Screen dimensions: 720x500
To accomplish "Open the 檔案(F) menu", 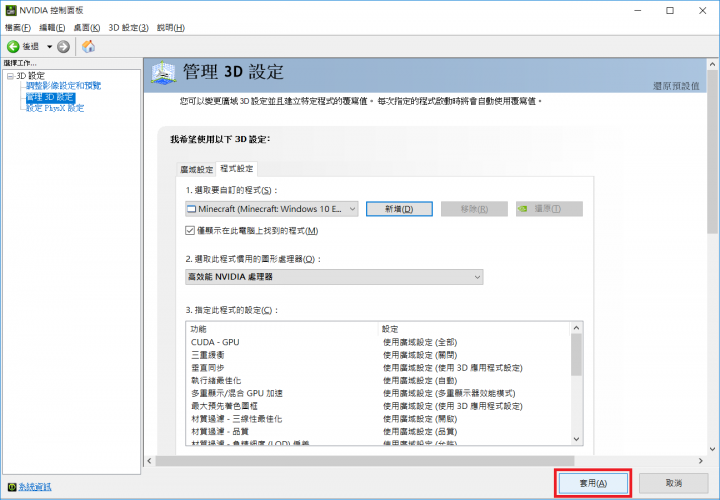I will (18, 28).
